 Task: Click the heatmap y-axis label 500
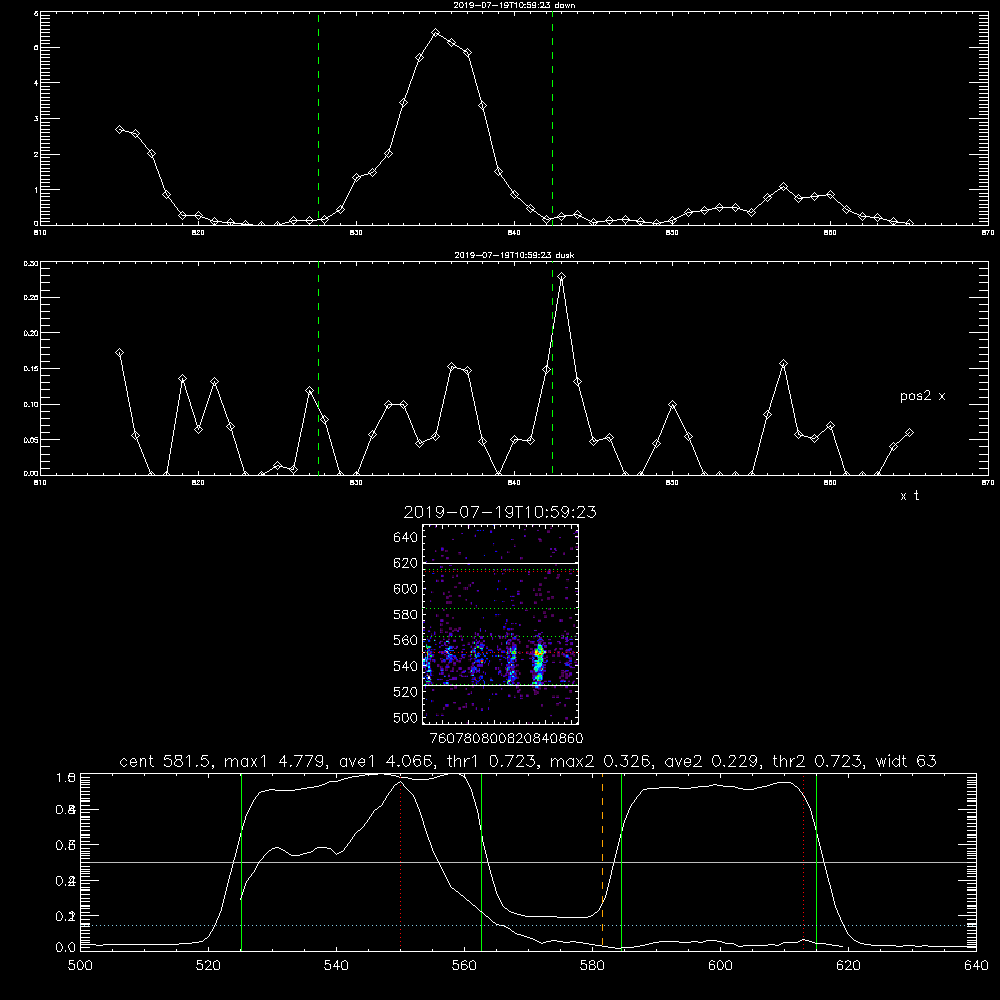[406, 718]
